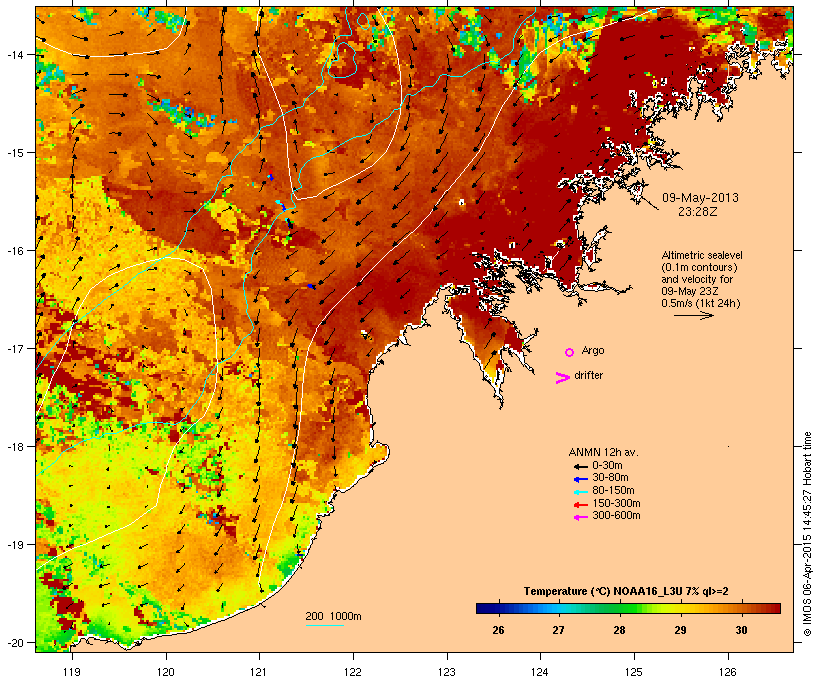
Task: Click the 300-600m depth label
Action: pyautogui.click(x=616, y=516)
